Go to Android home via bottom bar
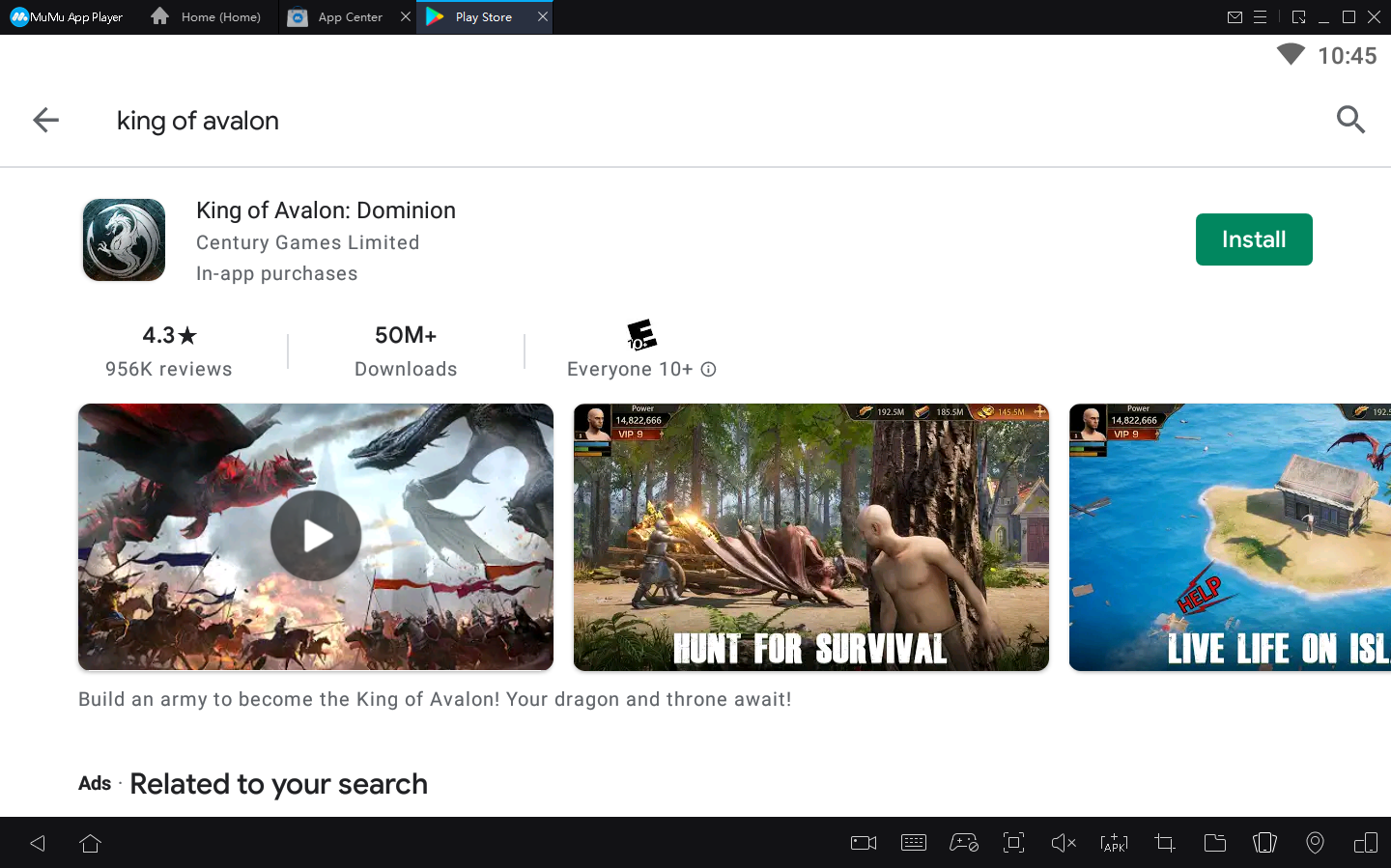1391x868 pixels. [91, 843]
